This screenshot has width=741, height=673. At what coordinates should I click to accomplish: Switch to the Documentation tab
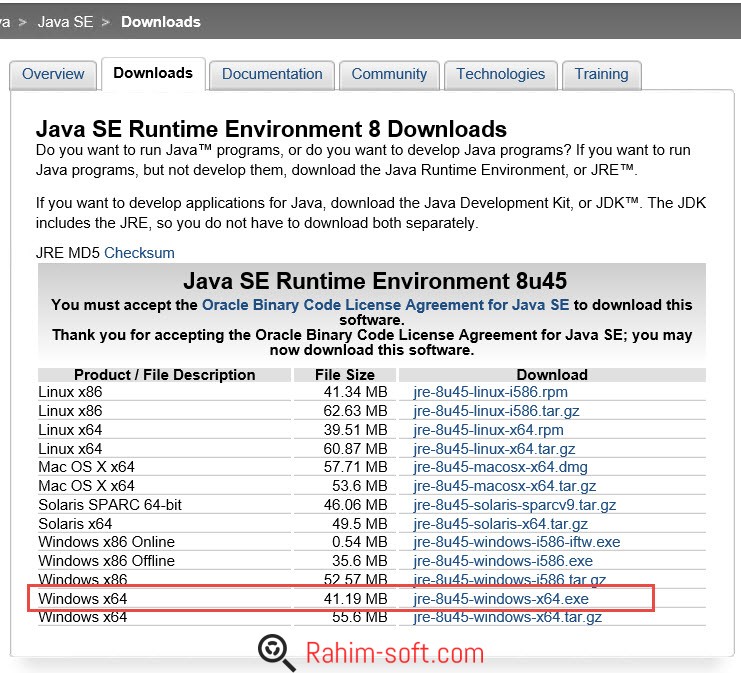tap(272, 74)
